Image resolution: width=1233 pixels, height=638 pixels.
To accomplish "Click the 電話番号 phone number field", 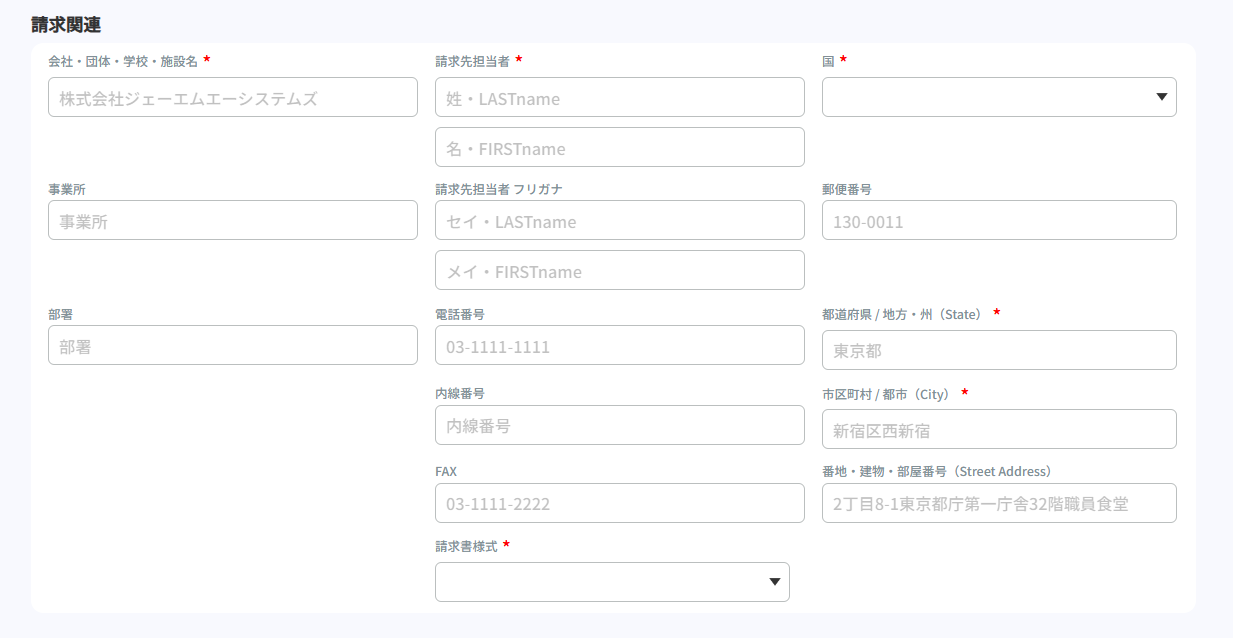I will point(619,345).
